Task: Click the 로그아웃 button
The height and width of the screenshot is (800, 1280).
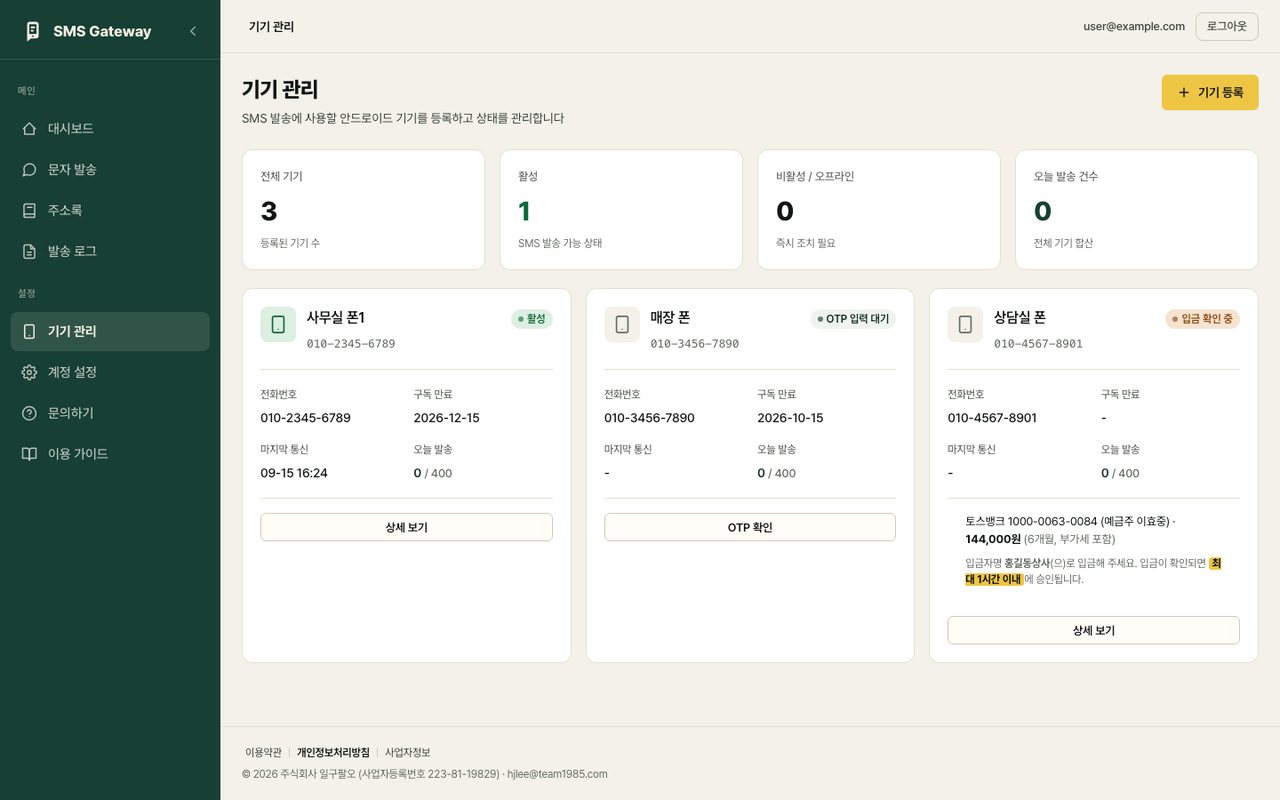Action: pyautogui.click(x=1227, y=26)
